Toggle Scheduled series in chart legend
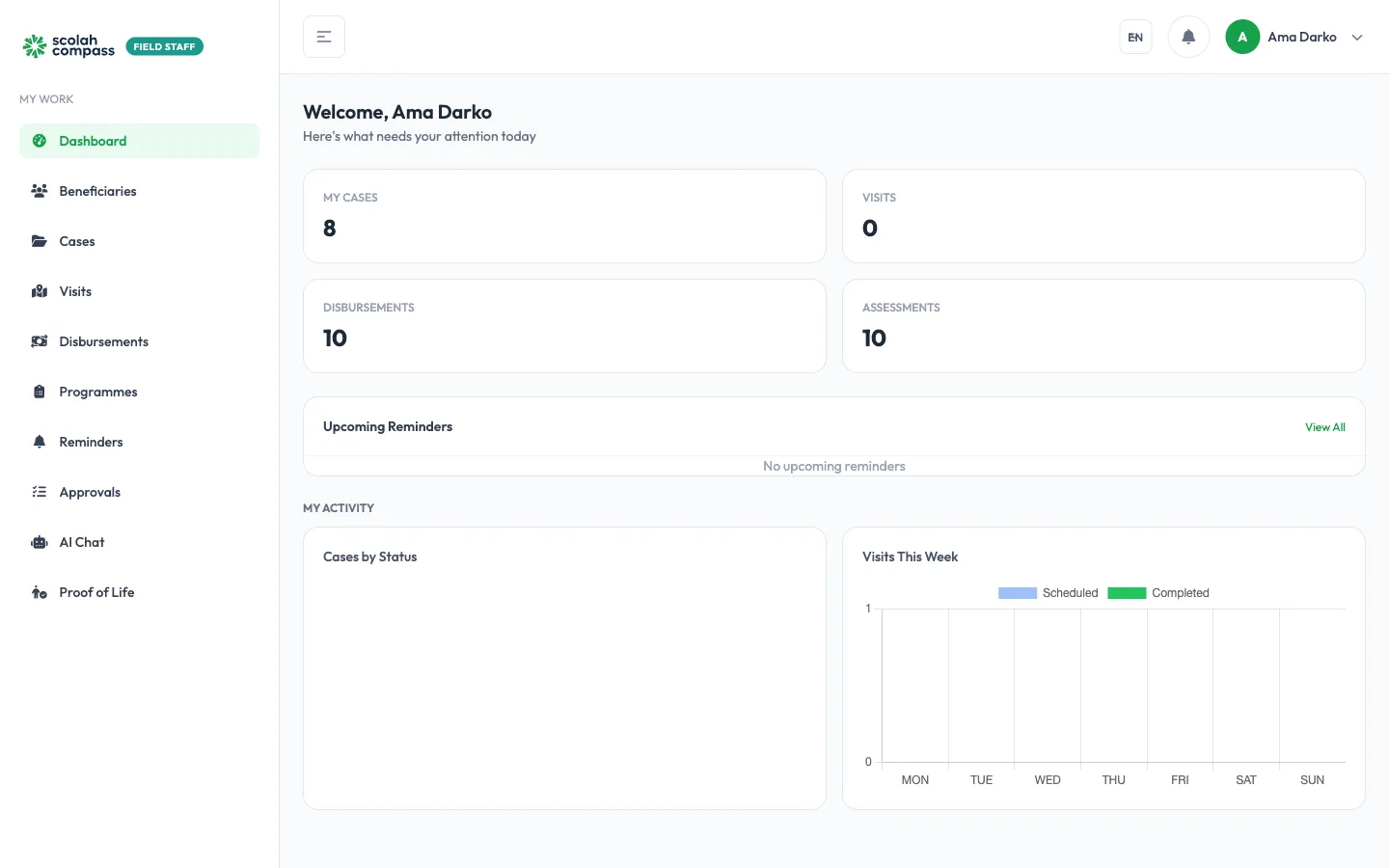 pos(1049,593)
